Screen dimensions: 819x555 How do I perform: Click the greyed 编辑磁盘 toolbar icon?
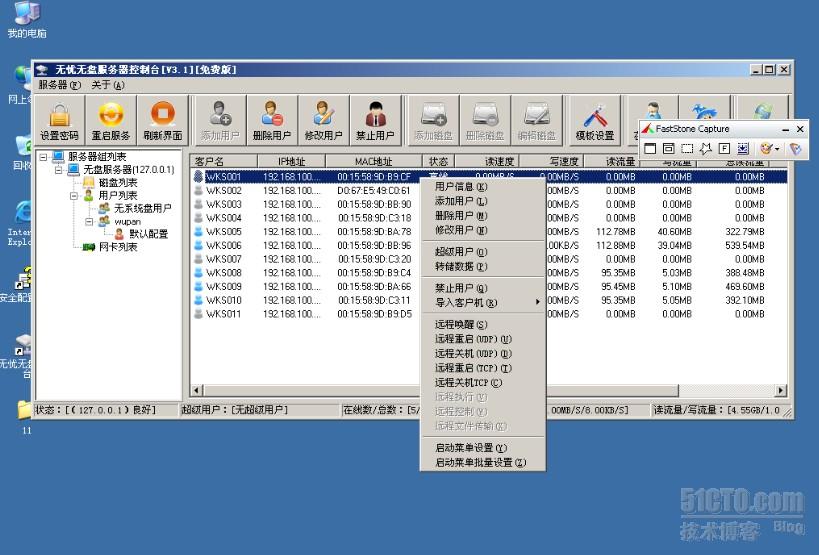537,121
